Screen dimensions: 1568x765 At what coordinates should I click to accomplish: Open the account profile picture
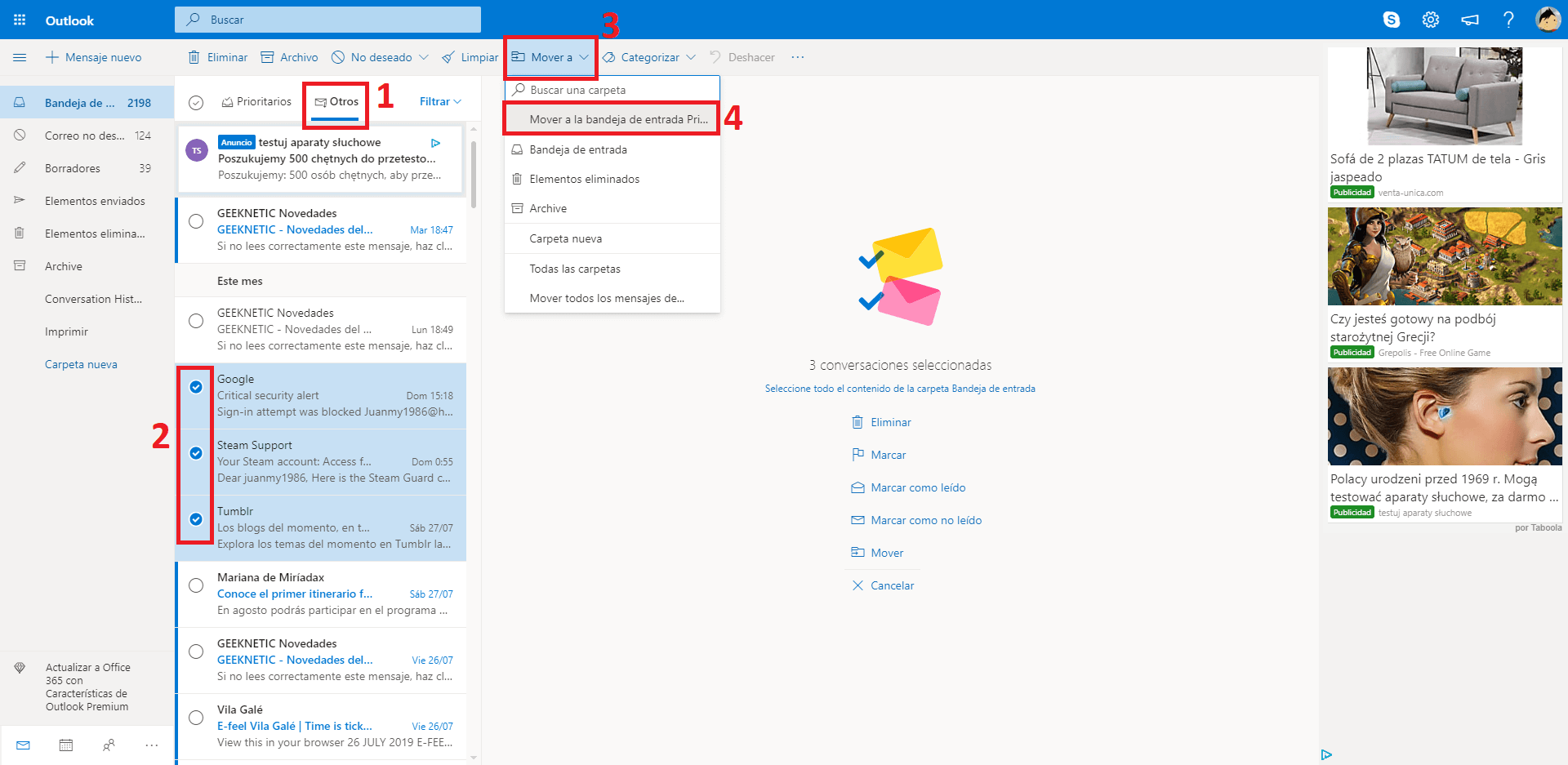(1548, 20)
